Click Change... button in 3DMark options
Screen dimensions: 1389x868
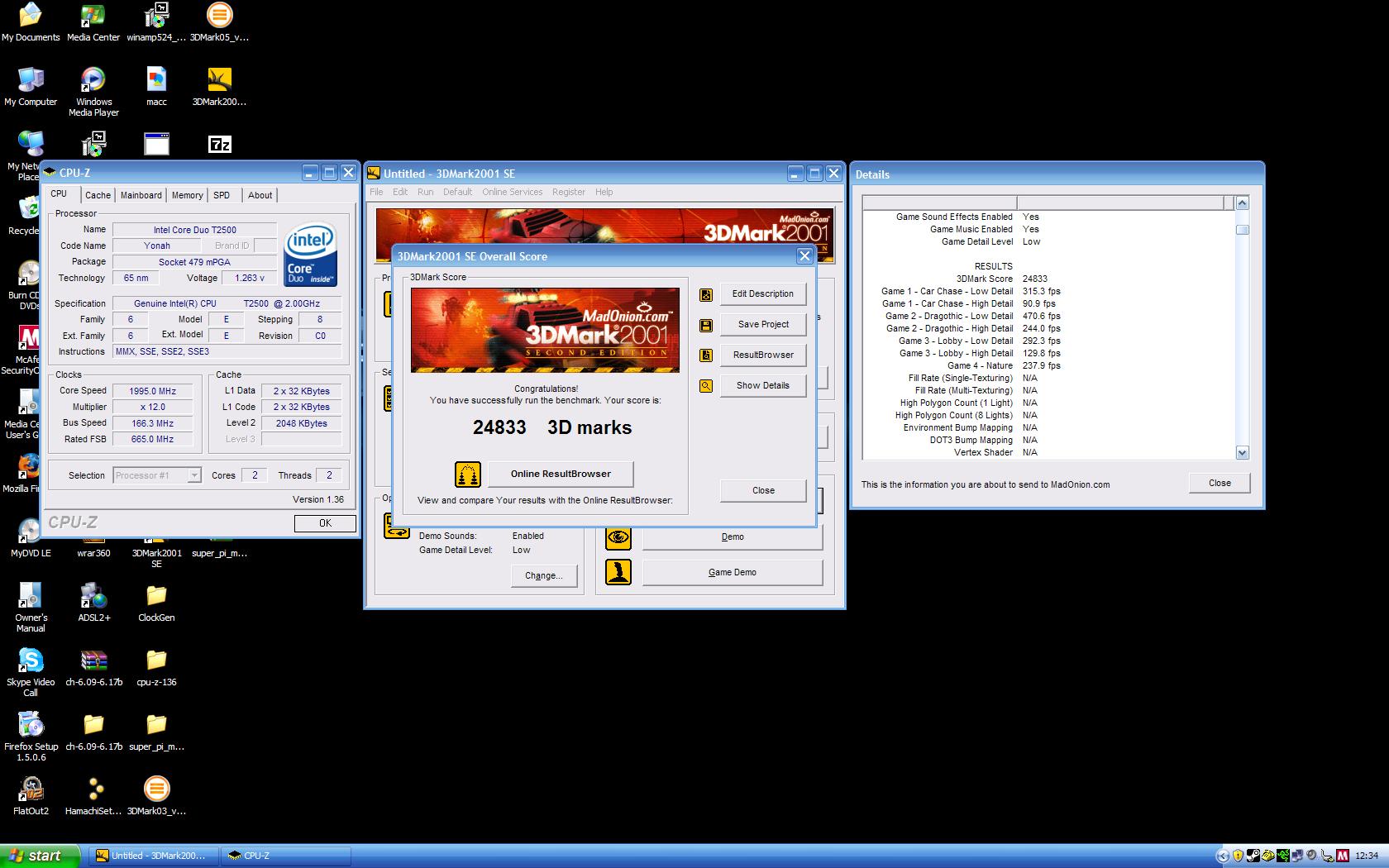point(543,576)
